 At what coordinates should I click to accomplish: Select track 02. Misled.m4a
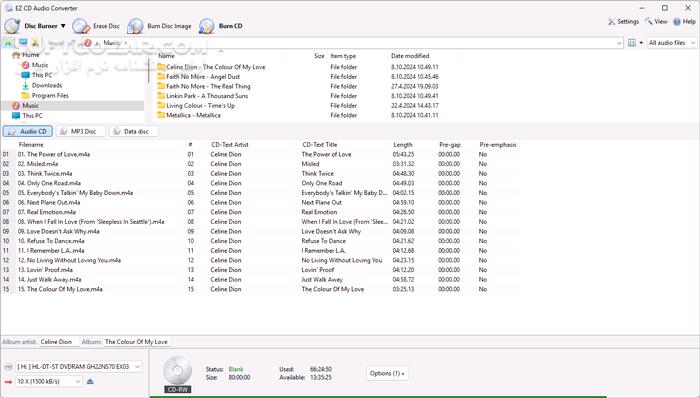[x=38, y=164]
